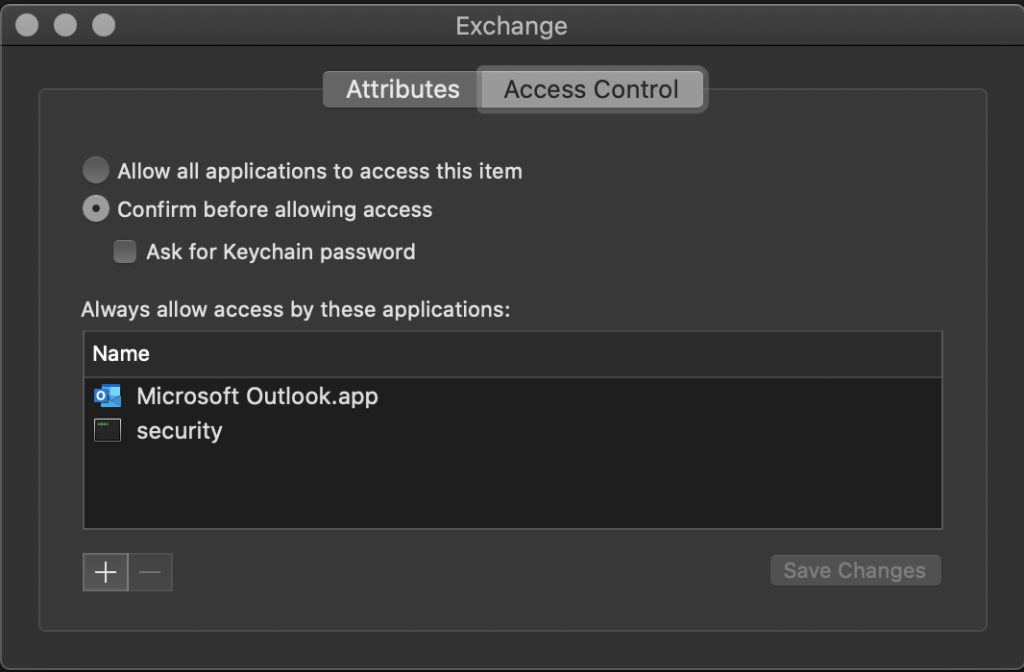Minimize the Exchange window

[x=65, y=25]
